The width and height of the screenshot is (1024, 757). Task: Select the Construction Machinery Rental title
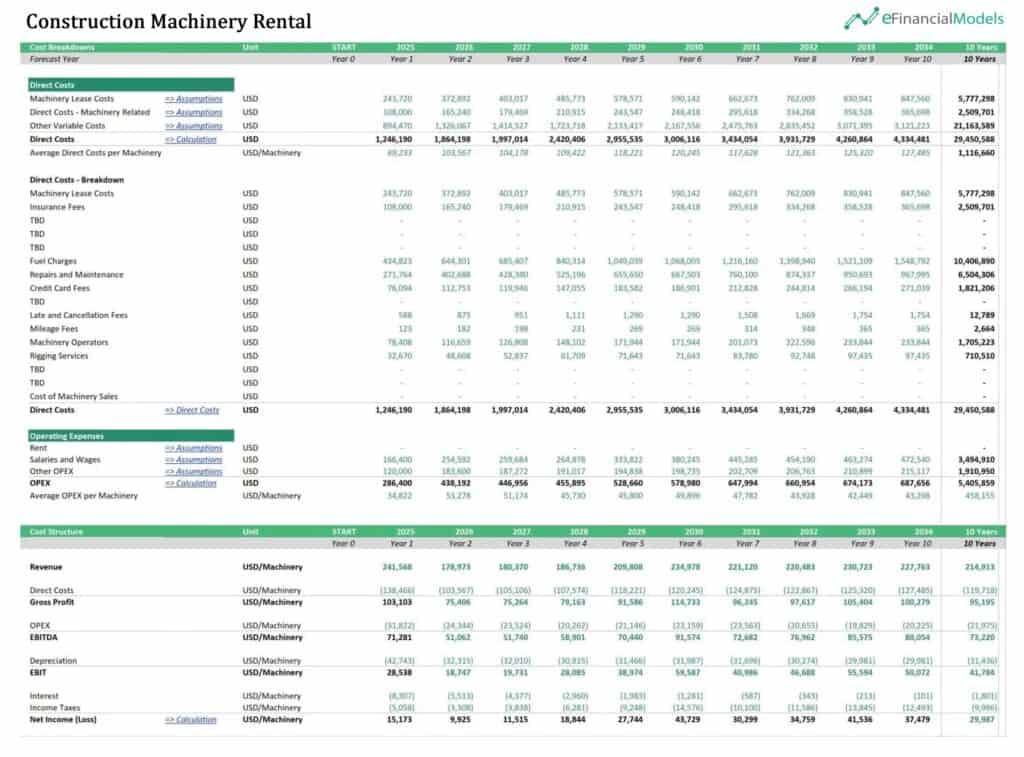168,22
